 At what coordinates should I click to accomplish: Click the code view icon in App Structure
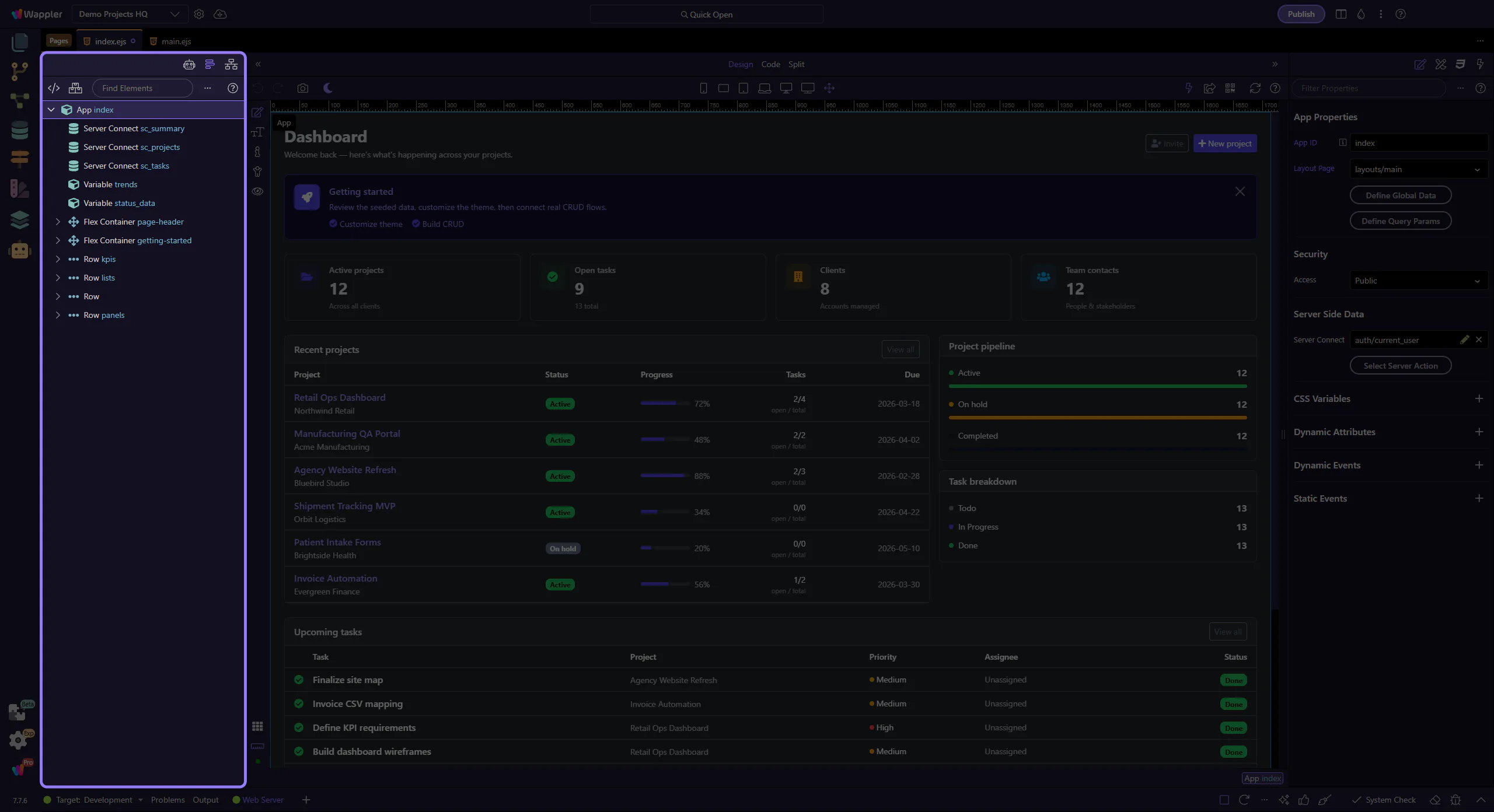click(54, 88)
